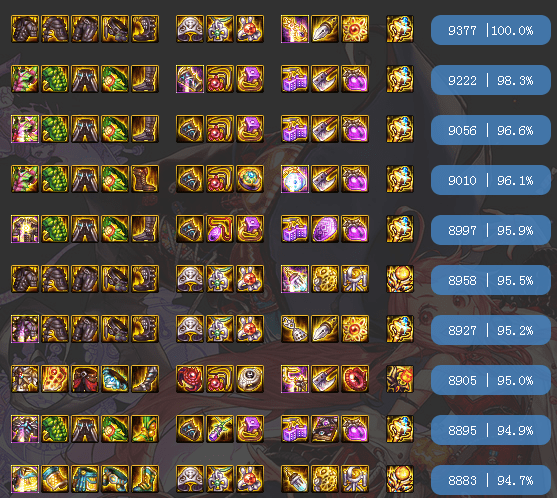Select the rabbit orb ring icon in the 8958 row
This screenshot has width=557, height=498.
(x=250, y=279)
